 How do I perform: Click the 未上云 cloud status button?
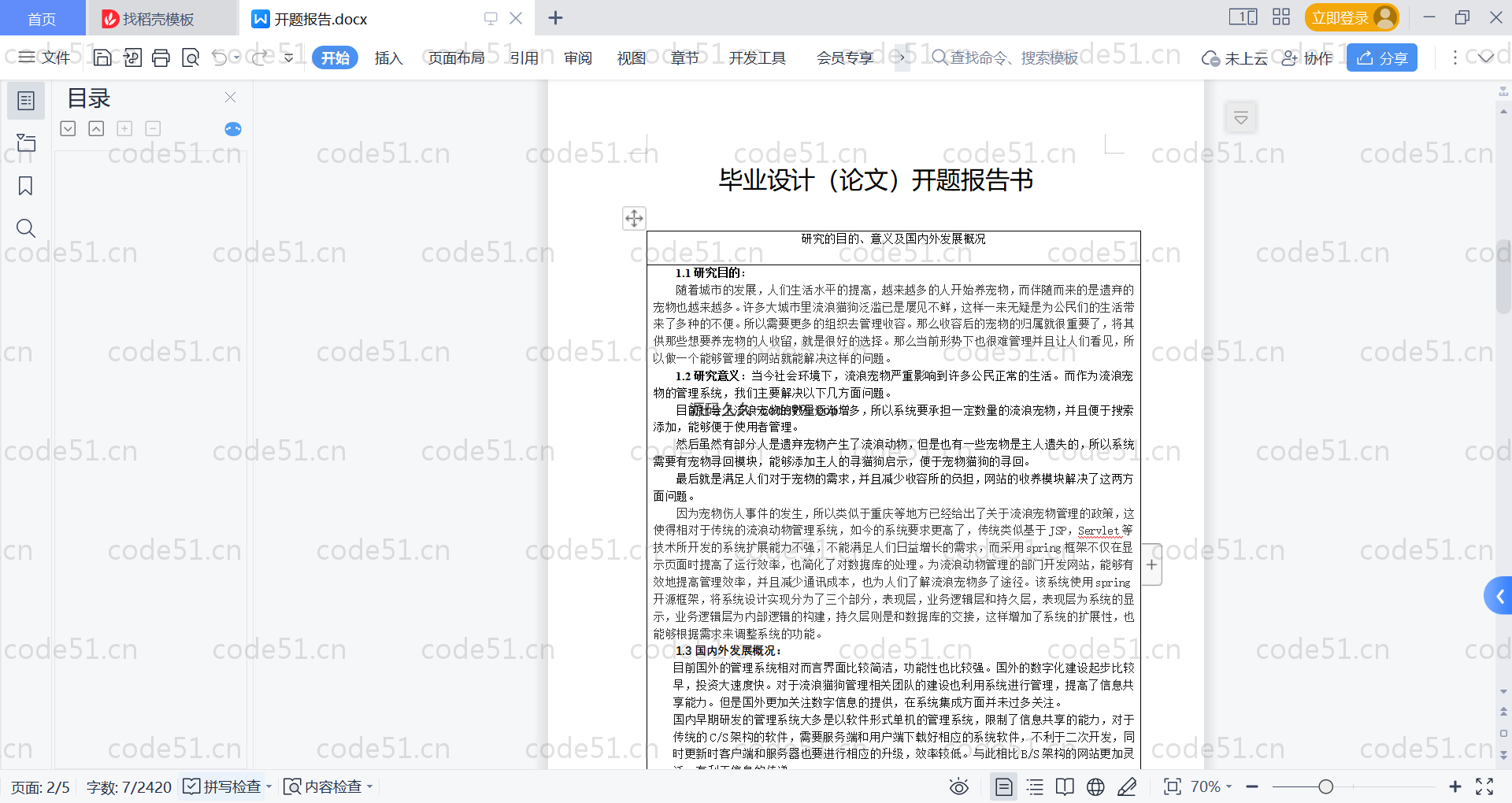point(1235,57)
